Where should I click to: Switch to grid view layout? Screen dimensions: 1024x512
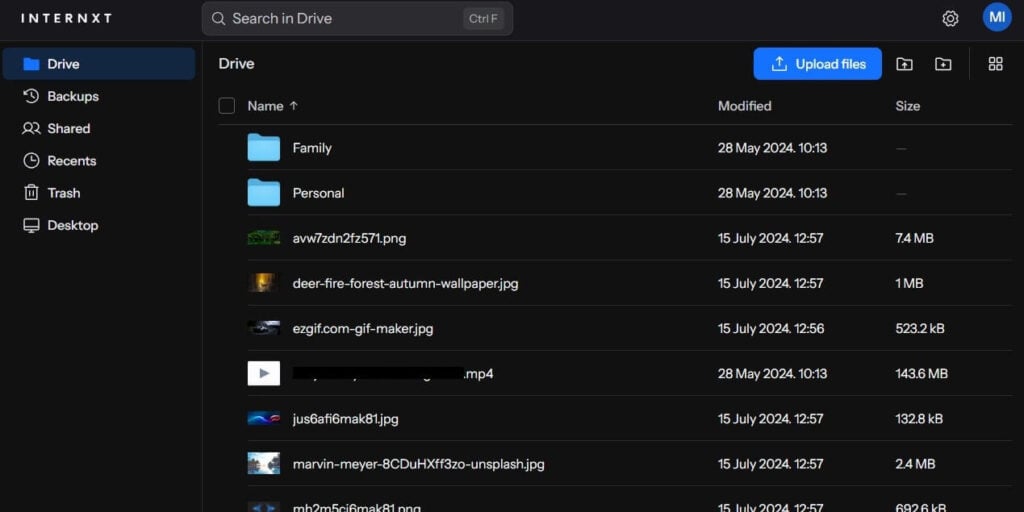(995, 64)
